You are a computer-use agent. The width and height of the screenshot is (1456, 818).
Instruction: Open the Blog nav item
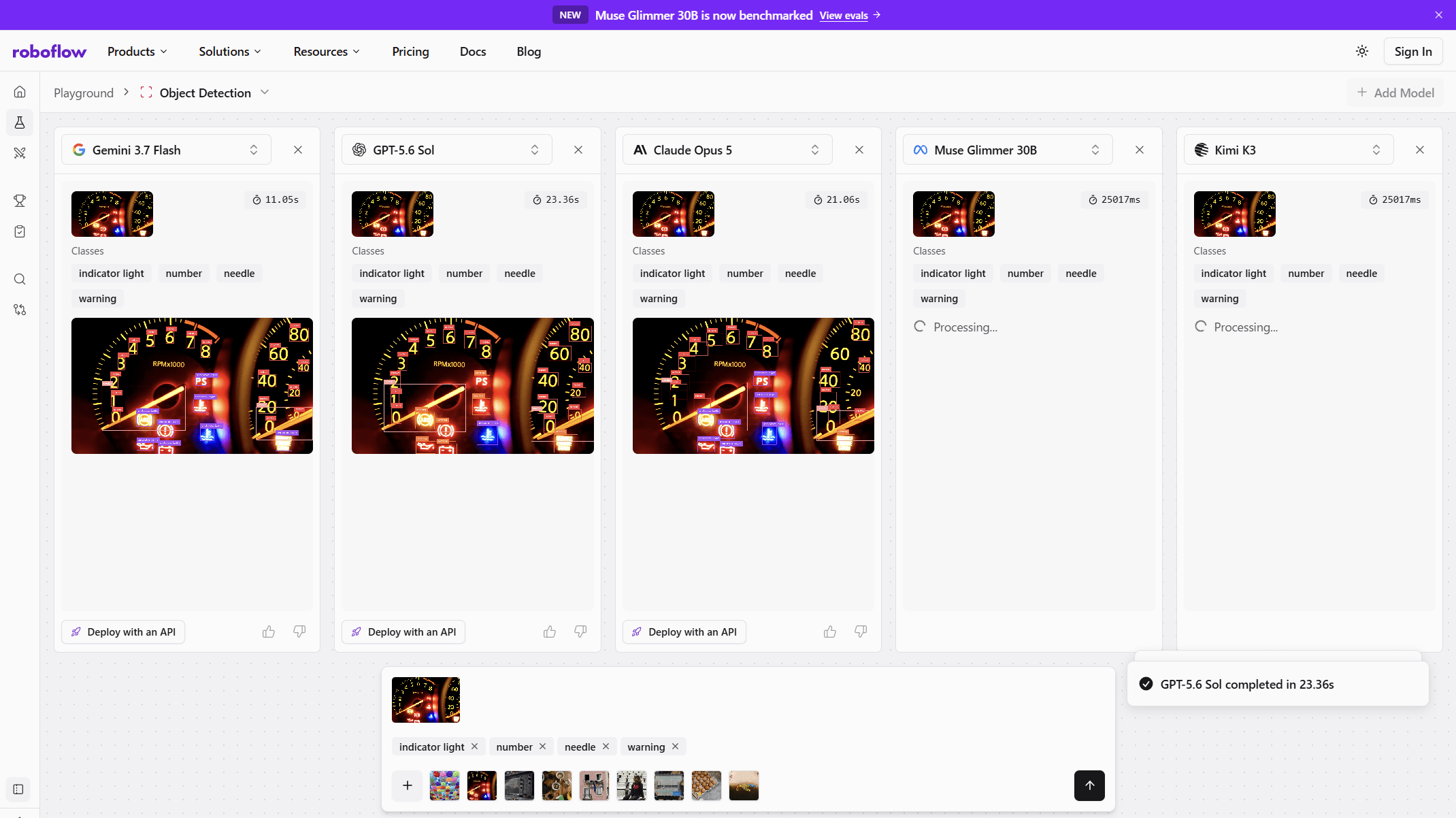[529, 51]
